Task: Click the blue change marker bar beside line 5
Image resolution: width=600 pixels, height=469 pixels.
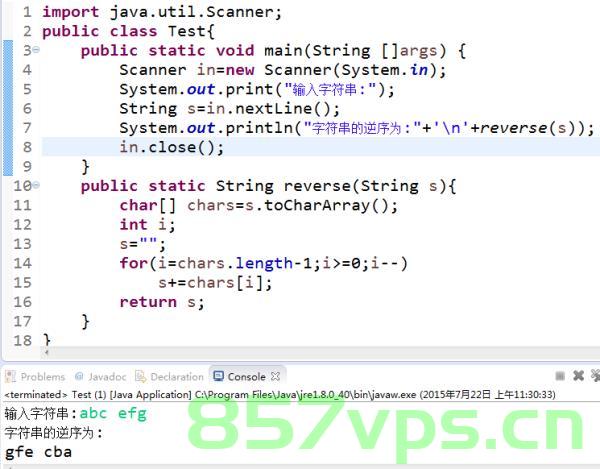Action: coord(8,90)
